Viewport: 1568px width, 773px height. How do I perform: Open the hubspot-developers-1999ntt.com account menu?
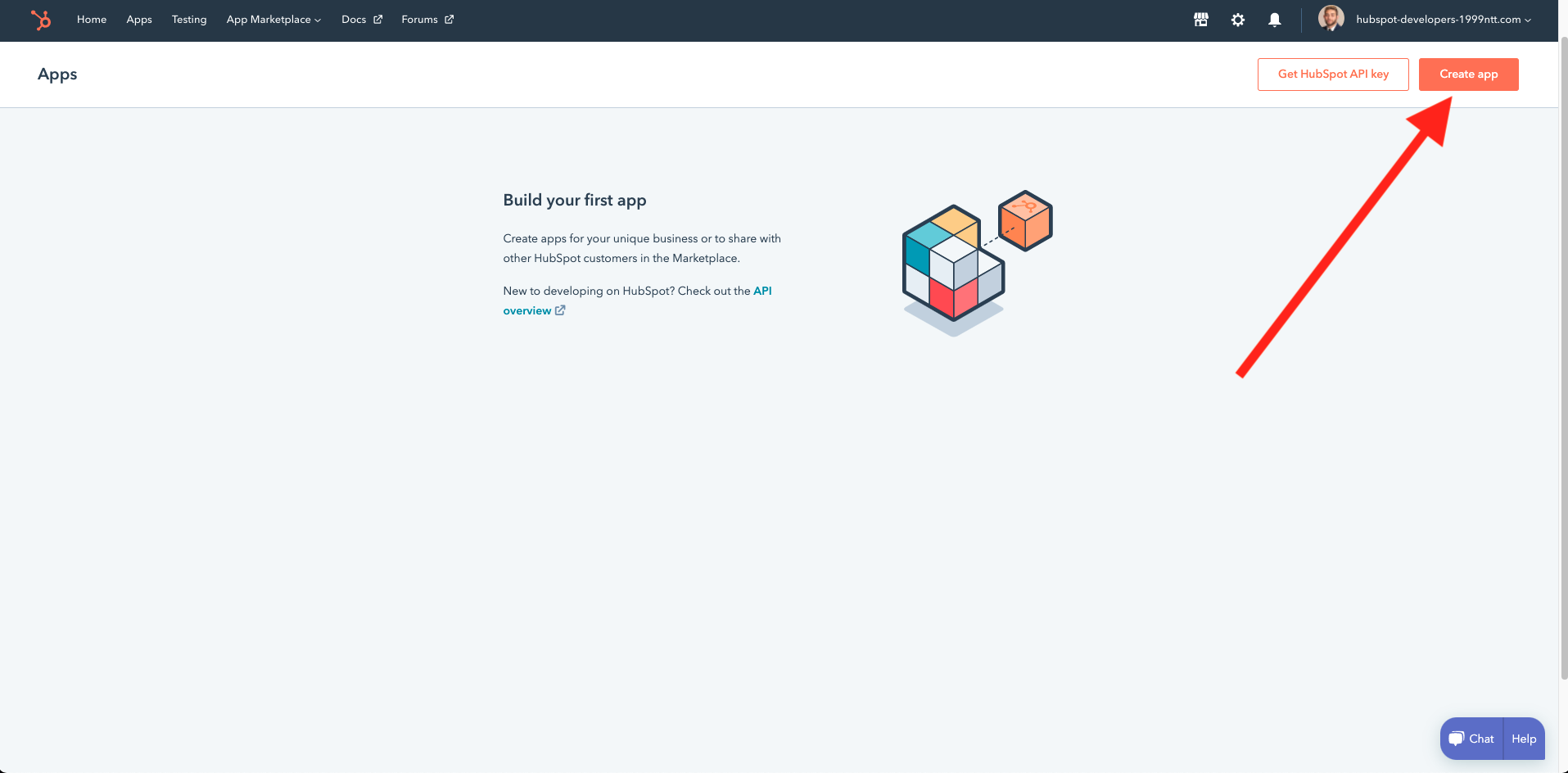[1444, 20]
